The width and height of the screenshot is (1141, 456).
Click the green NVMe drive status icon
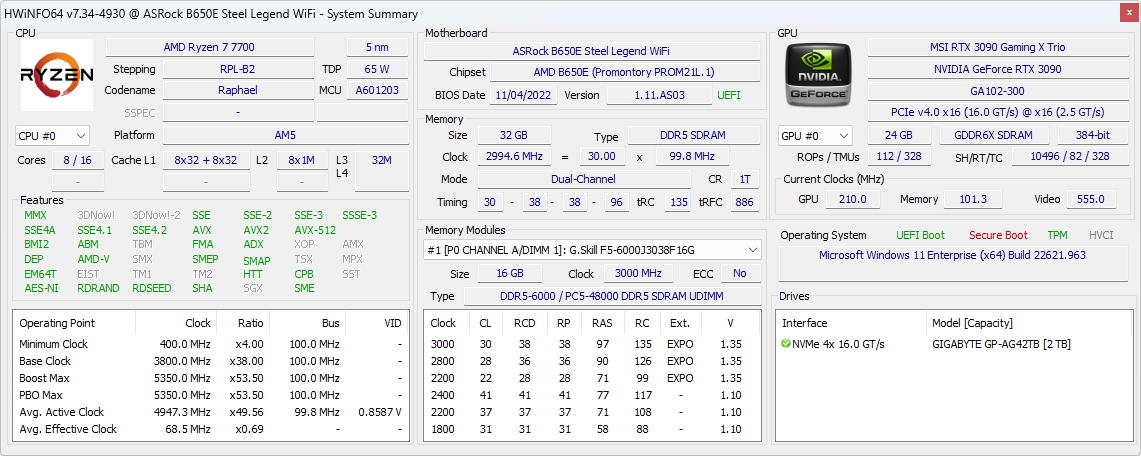[787, 344]
